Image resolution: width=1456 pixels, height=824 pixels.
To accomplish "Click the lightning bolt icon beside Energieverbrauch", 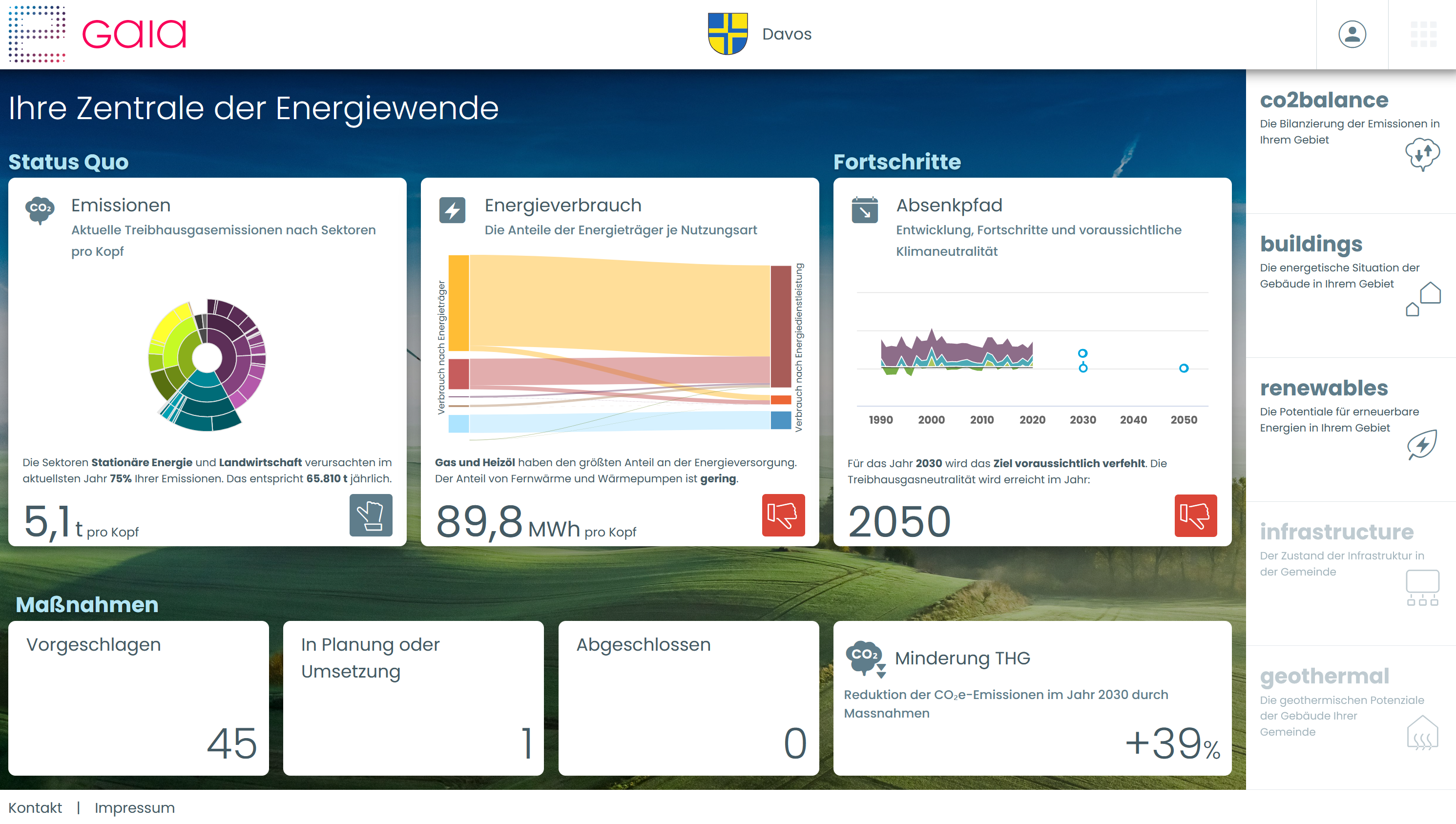I will tap(452, 210).
